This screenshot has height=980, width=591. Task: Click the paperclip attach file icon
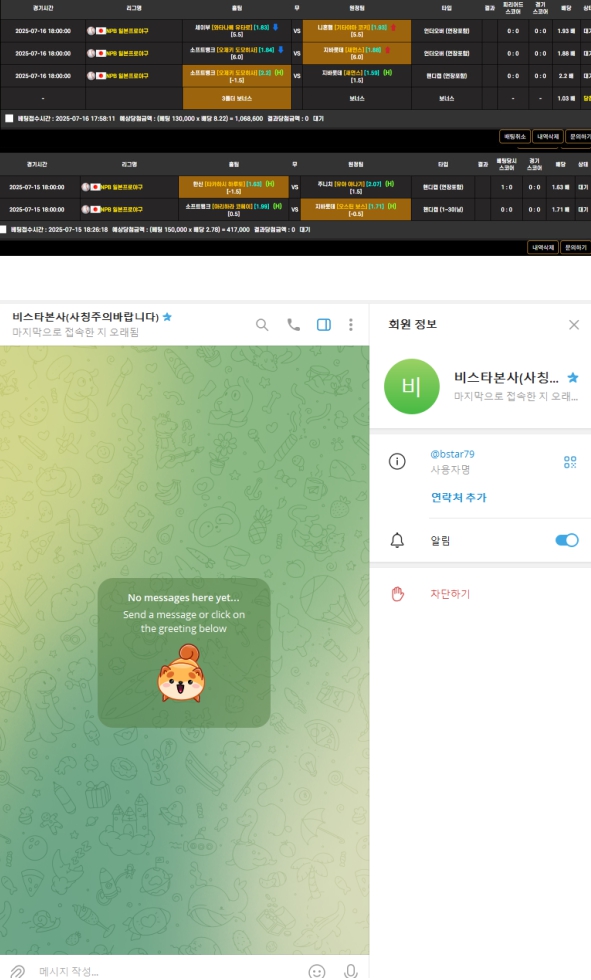click(x=17, y=971)
